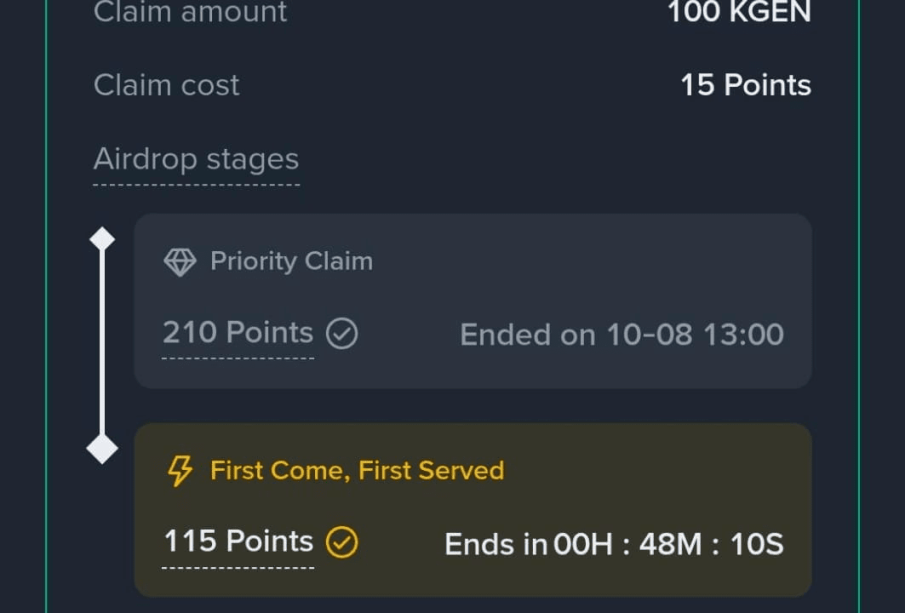Select the bottom diamond marker on the stage timeline
This screenshot has width=905, height=613.
click(102, 449)
